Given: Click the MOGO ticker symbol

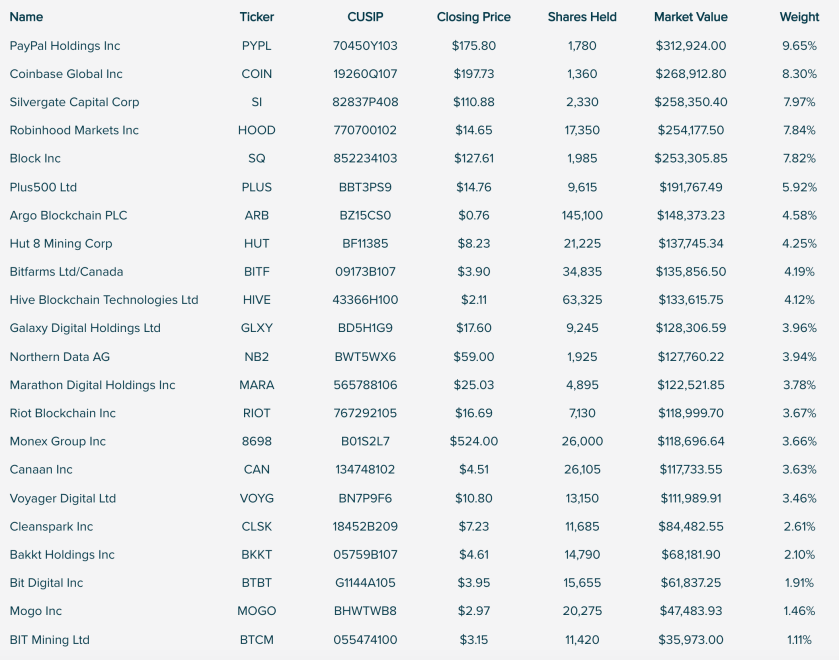Looking at the screenshot, I should pos(257,611).
